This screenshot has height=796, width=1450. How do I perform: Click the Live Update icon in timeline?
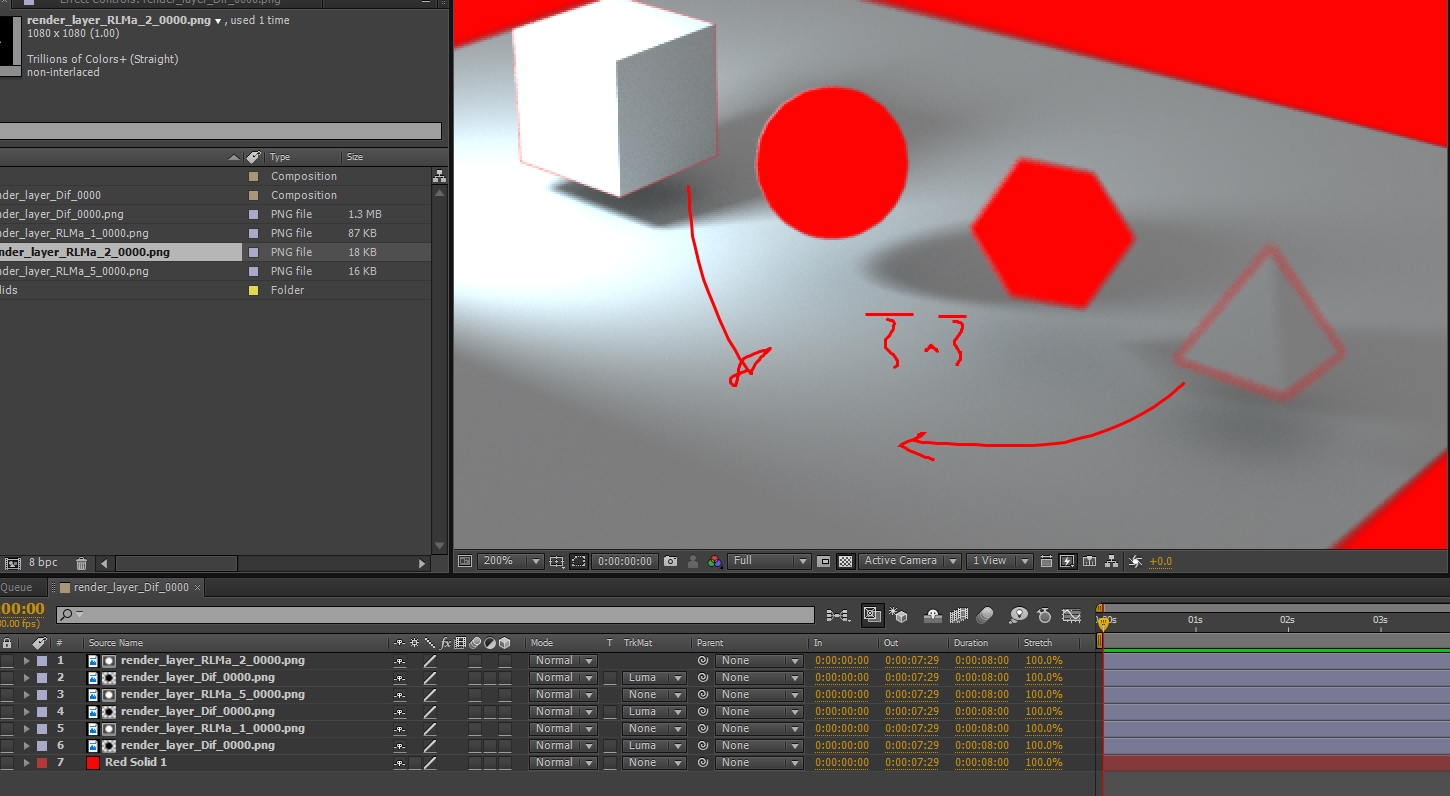(x=871, y=615)
